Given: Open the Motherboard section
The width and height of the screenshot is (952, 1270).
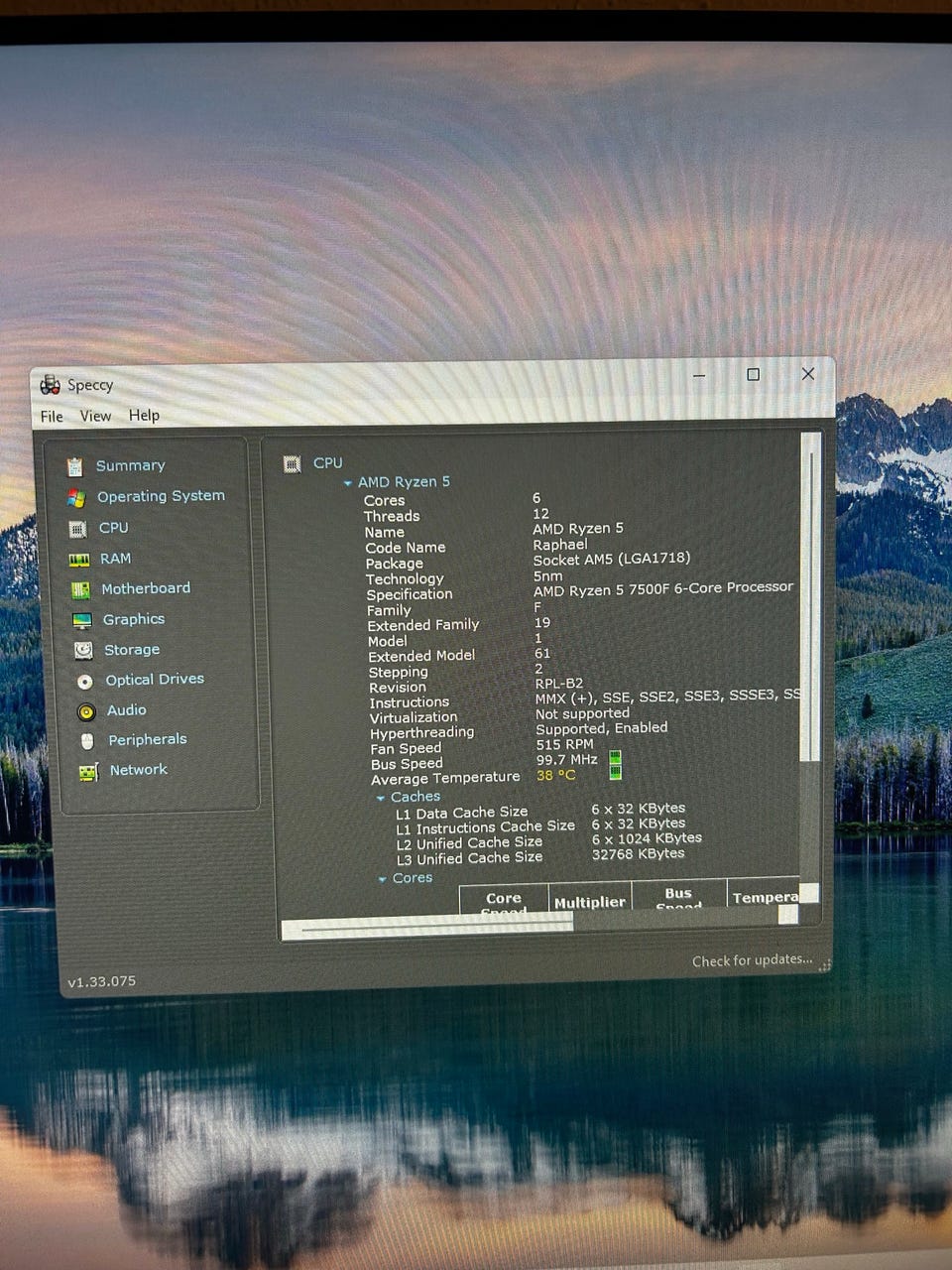Looking at the screenshot, I should (x=146, y=588).
